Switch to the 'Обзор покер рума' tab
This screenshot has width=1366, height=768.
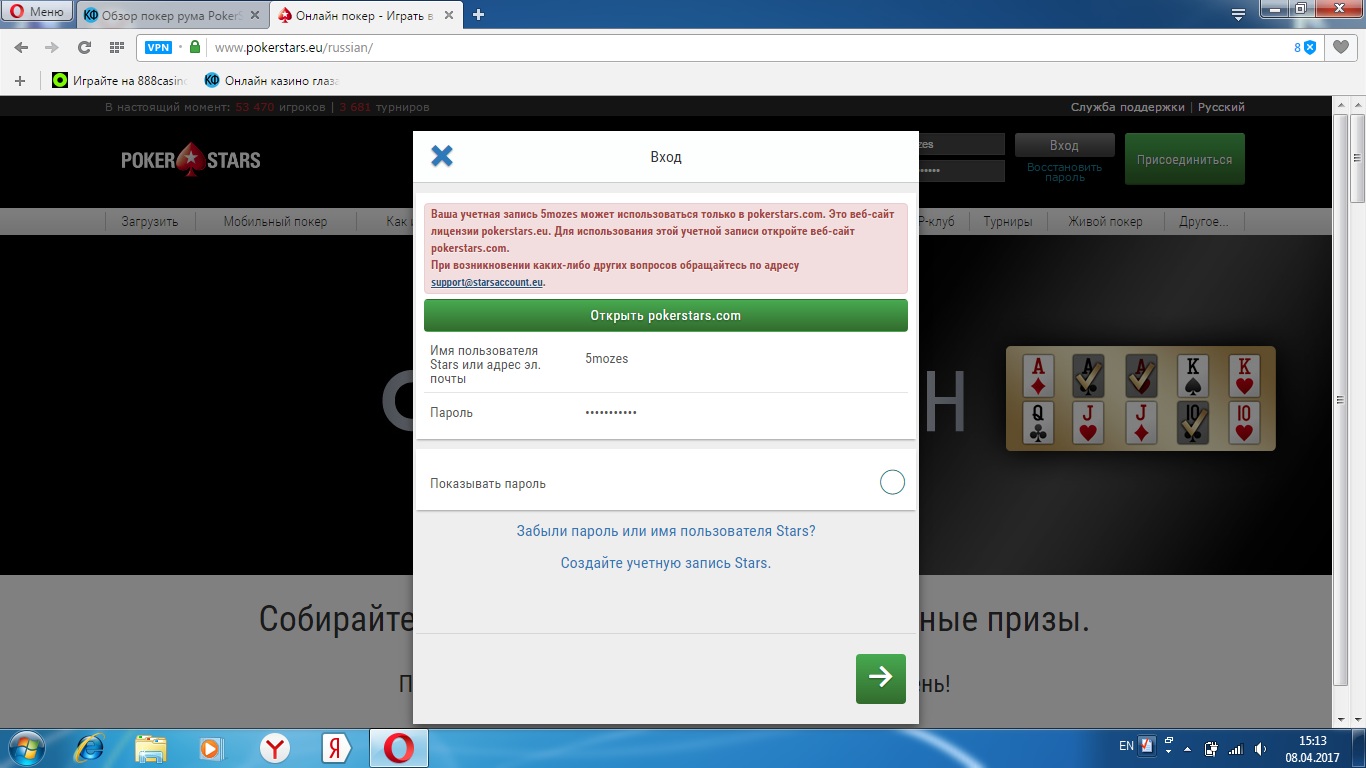tap(173, 14)
